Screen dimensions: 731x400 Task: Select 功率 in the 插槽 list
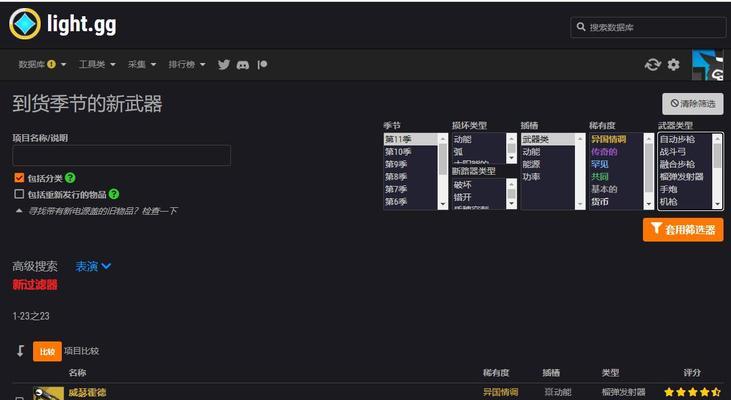(548, 177)
